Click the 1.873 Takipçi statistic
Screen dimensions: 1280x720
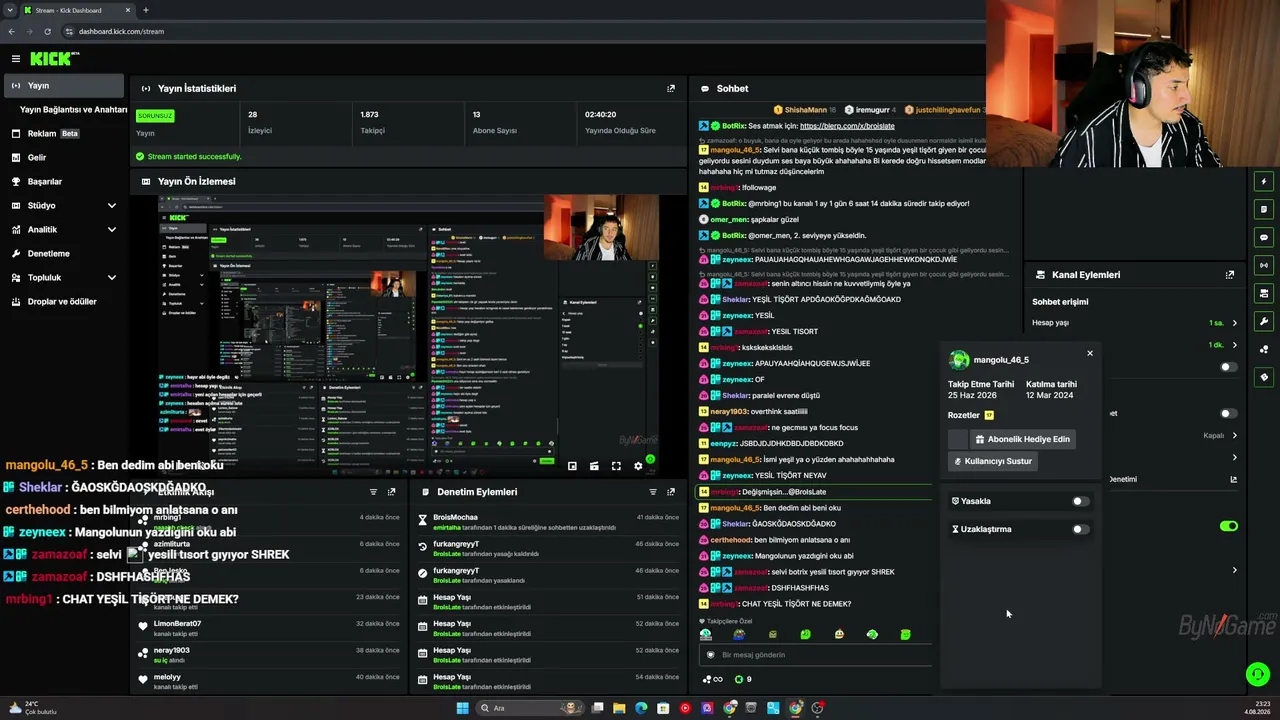(x=371, y=122)
